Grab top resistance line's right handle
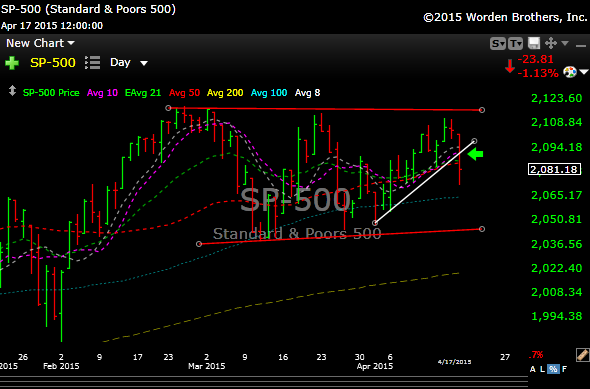This screenshot has width=590, height=389. (x=482, y=110)
